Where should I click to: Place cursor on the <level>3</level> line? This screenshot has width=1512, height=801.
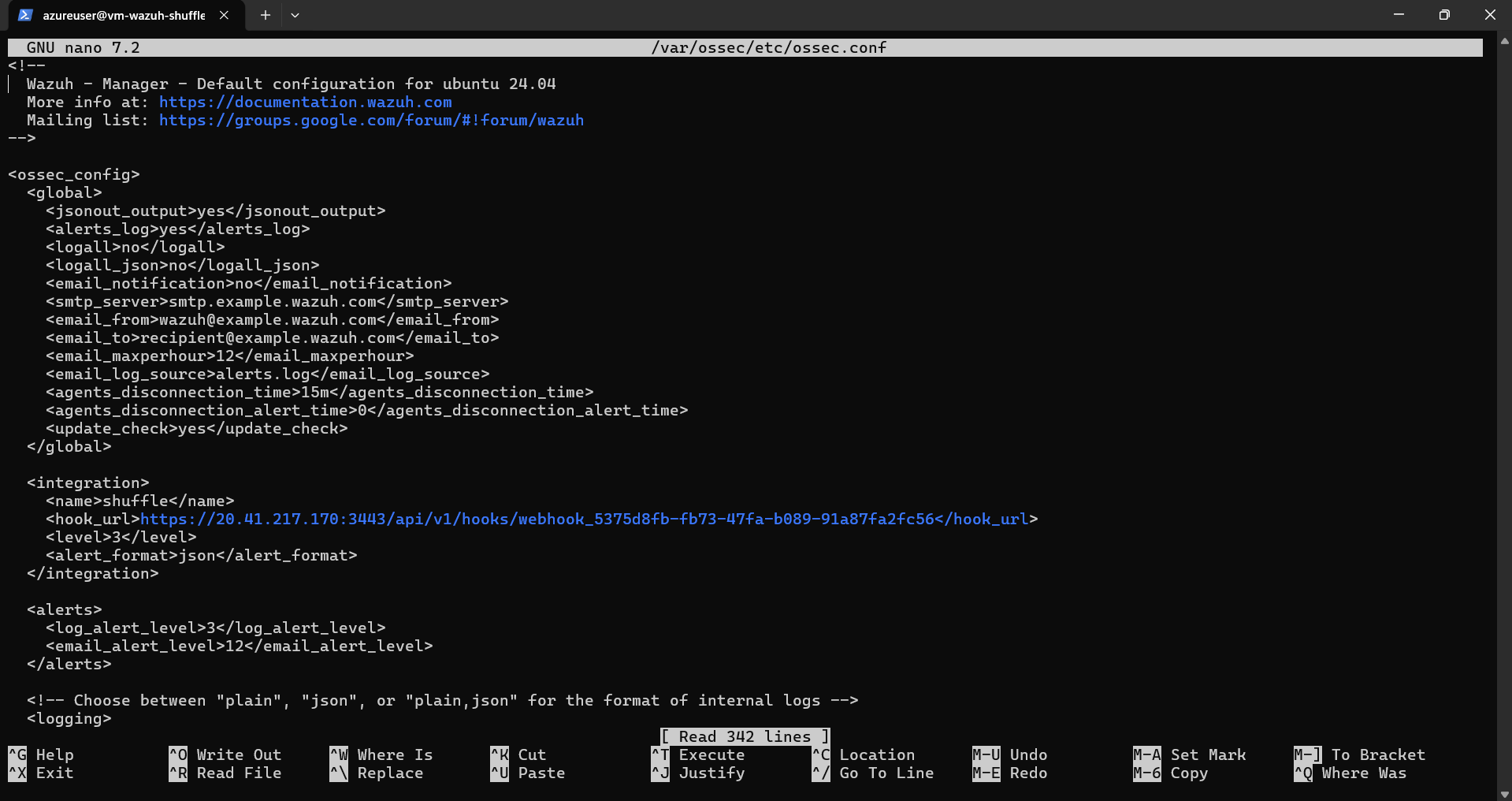(121, 537)
